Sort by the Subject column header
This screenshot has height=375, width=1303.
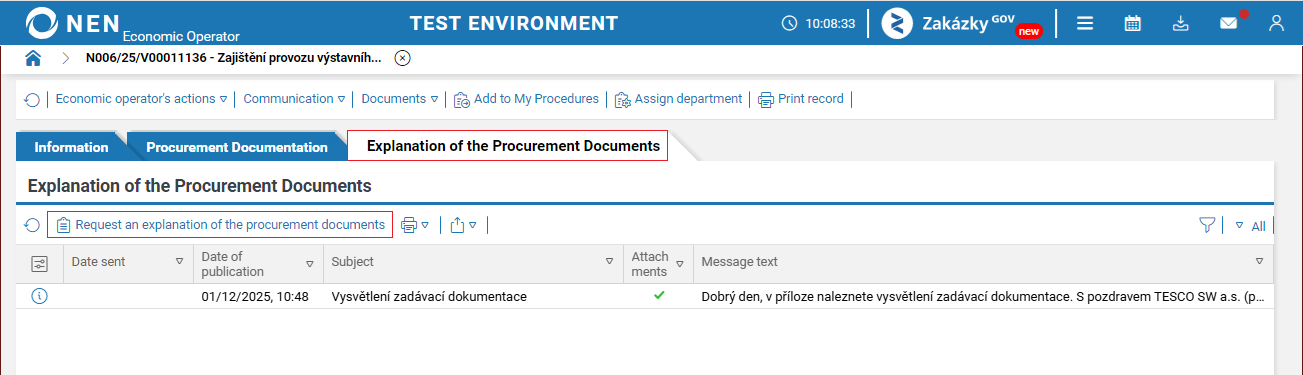tap(353, 262)
